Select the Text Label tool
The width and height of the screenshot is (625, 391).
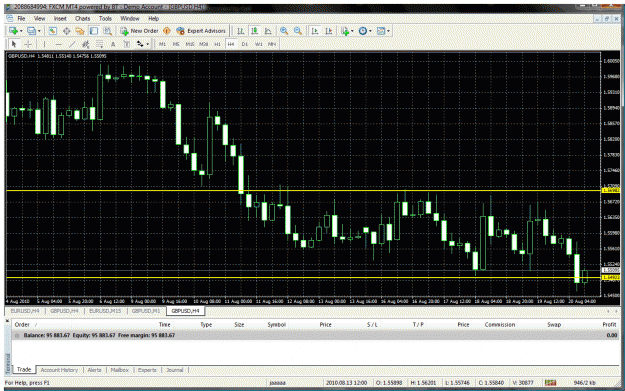[126, 44]
